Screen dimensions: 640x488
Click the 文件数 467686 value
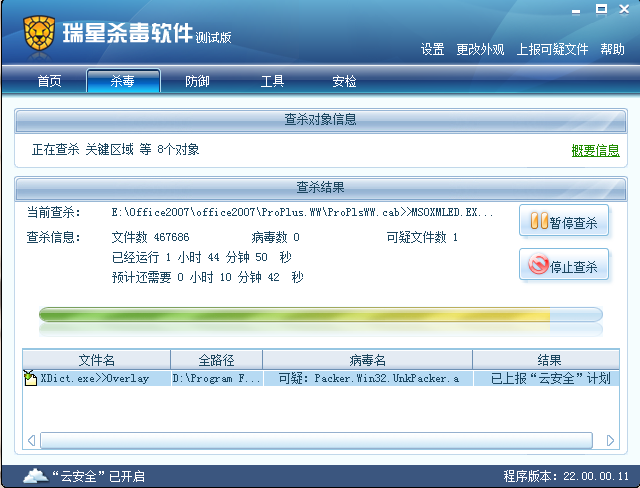click(x=151, y=237)
